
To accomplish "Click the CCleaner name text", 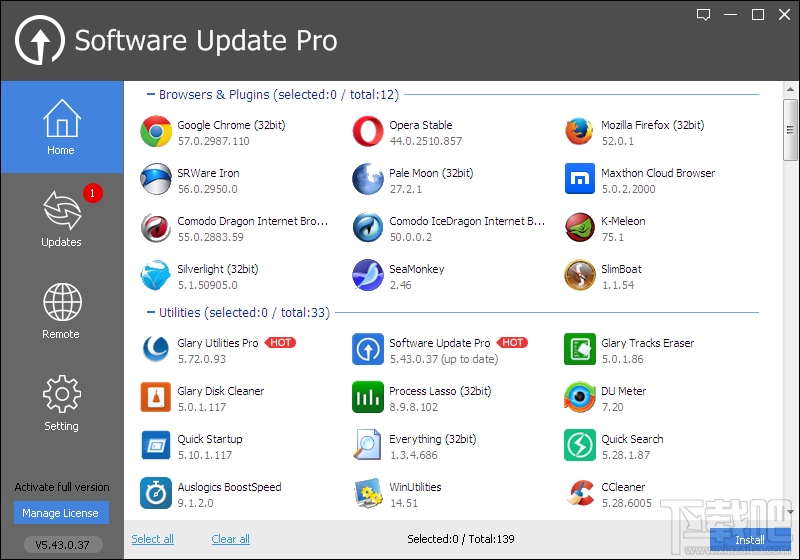I will 623,487.
